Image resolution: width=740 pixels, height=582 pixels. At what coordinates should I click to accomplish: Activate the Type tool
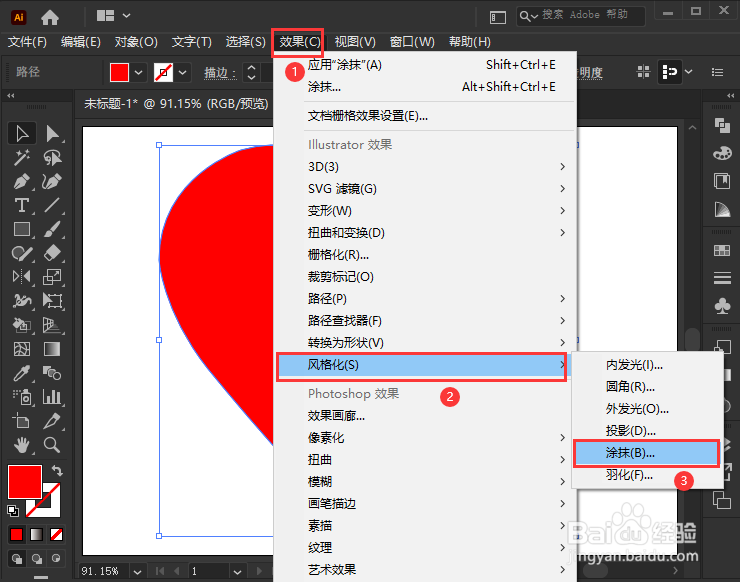coord(22,206)
